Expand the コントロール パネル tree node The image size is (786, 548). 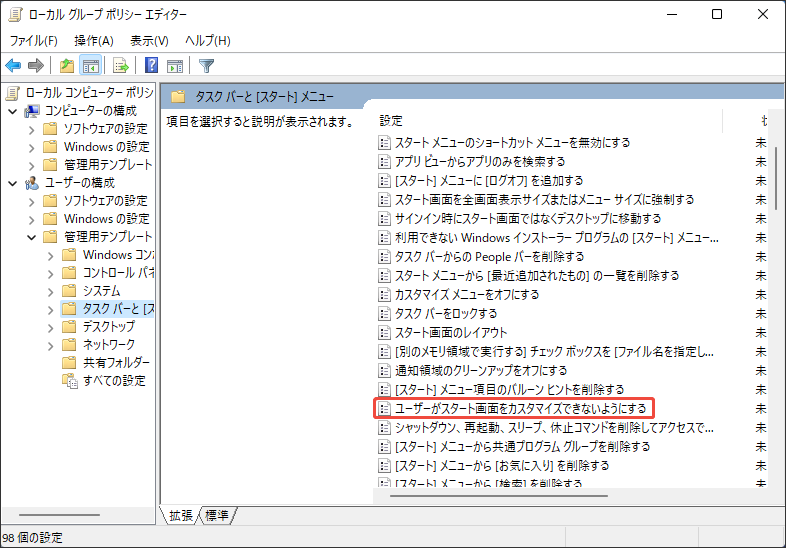click(50, 274)
